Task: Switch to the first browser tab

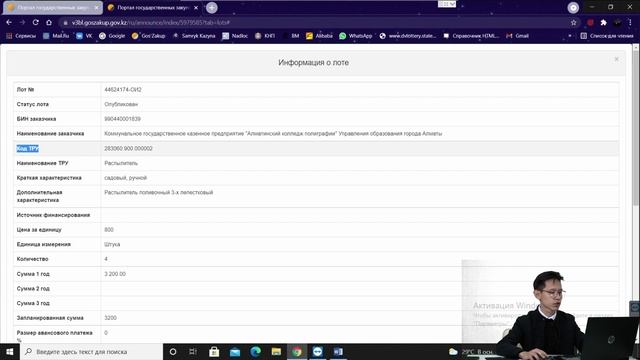Action: click(52, 8)
